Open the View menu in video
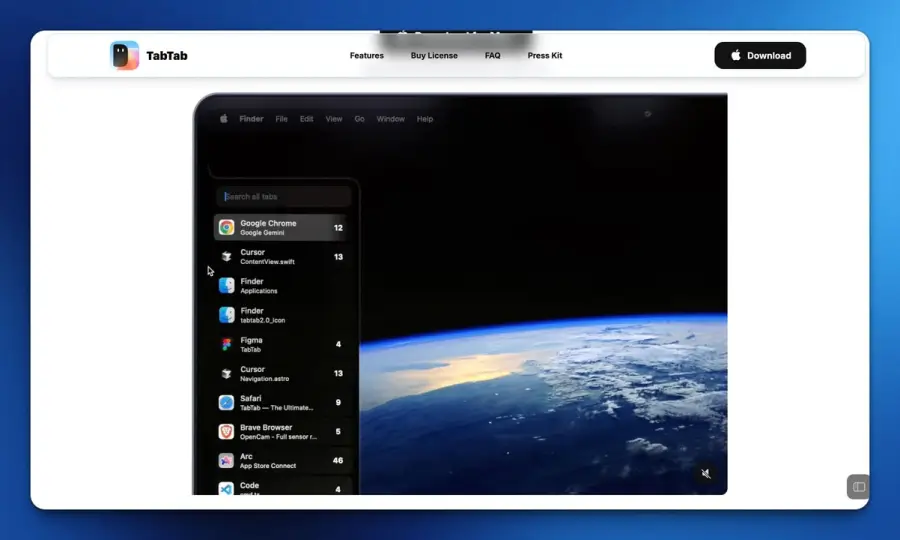Image resolution: width=900 pixels, height=540 pixels. pyautogui.click(x=333, y=119)
